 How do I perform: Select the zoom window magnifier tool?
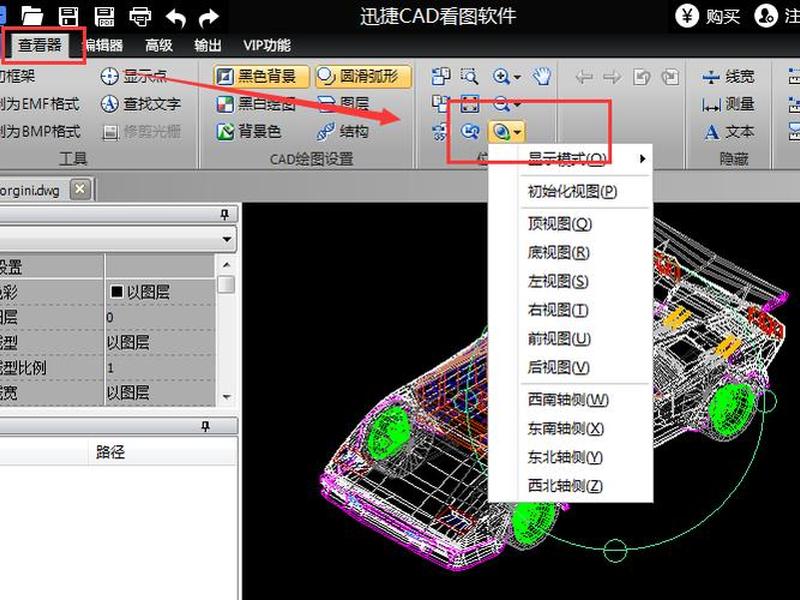click(469, 77)
